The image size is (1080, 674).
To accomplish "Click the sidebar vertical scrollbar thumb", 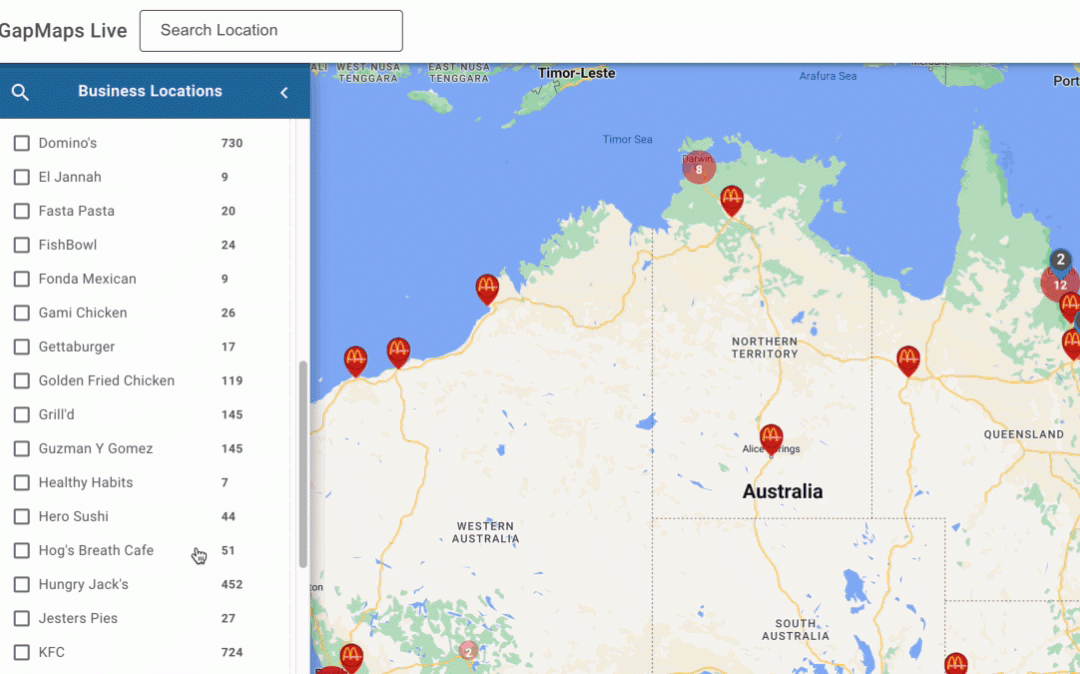I will (303, 465).
